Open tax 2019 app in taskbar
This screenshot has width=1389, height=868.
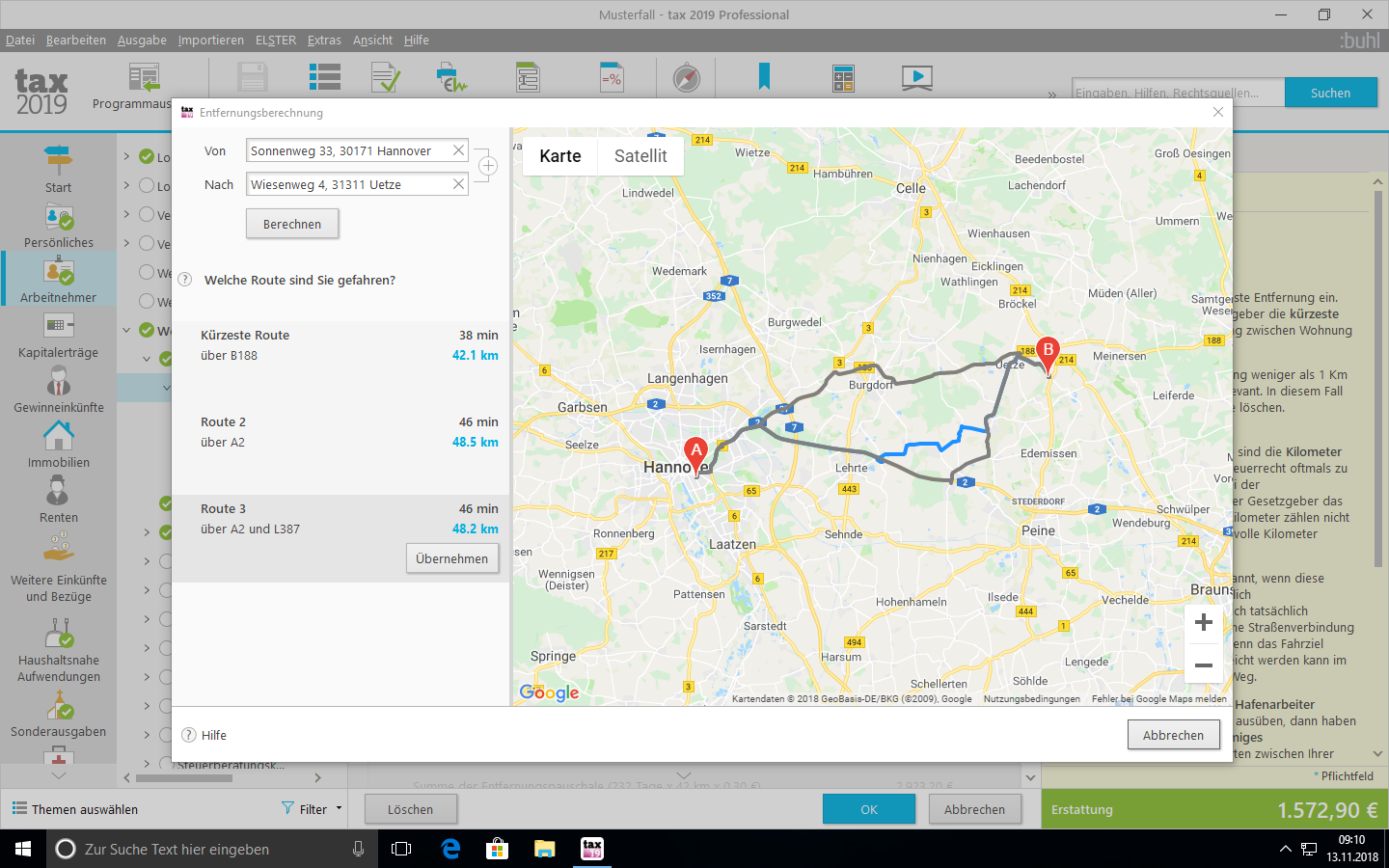pos(592,849)
